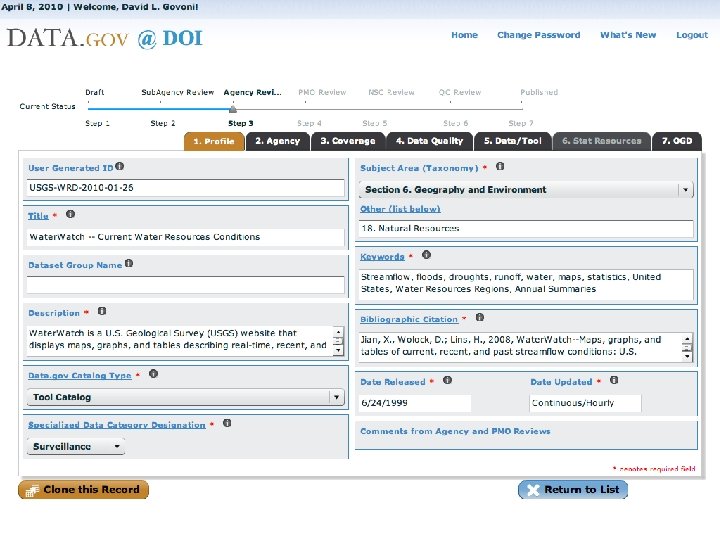Open the Surveillance category dropdown

coord(76,446)
